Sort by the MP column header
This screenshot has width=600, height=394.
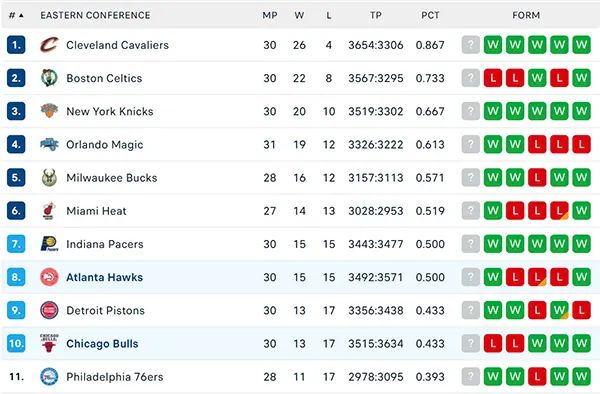[x=270, y=15]
